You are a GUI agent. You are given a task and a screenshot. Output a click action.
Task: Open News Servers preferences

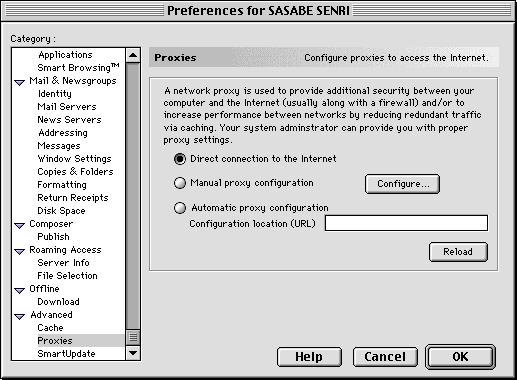pos(69,120)
